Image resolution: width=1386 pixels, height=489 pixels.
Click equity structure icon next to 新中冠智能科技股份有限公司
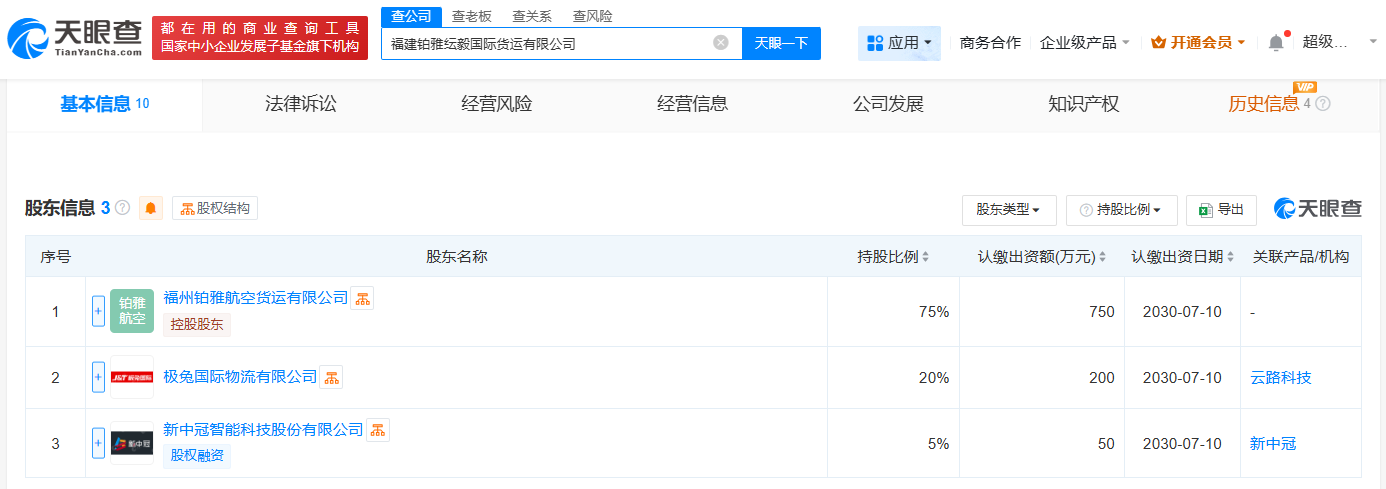tap(378, 430)
